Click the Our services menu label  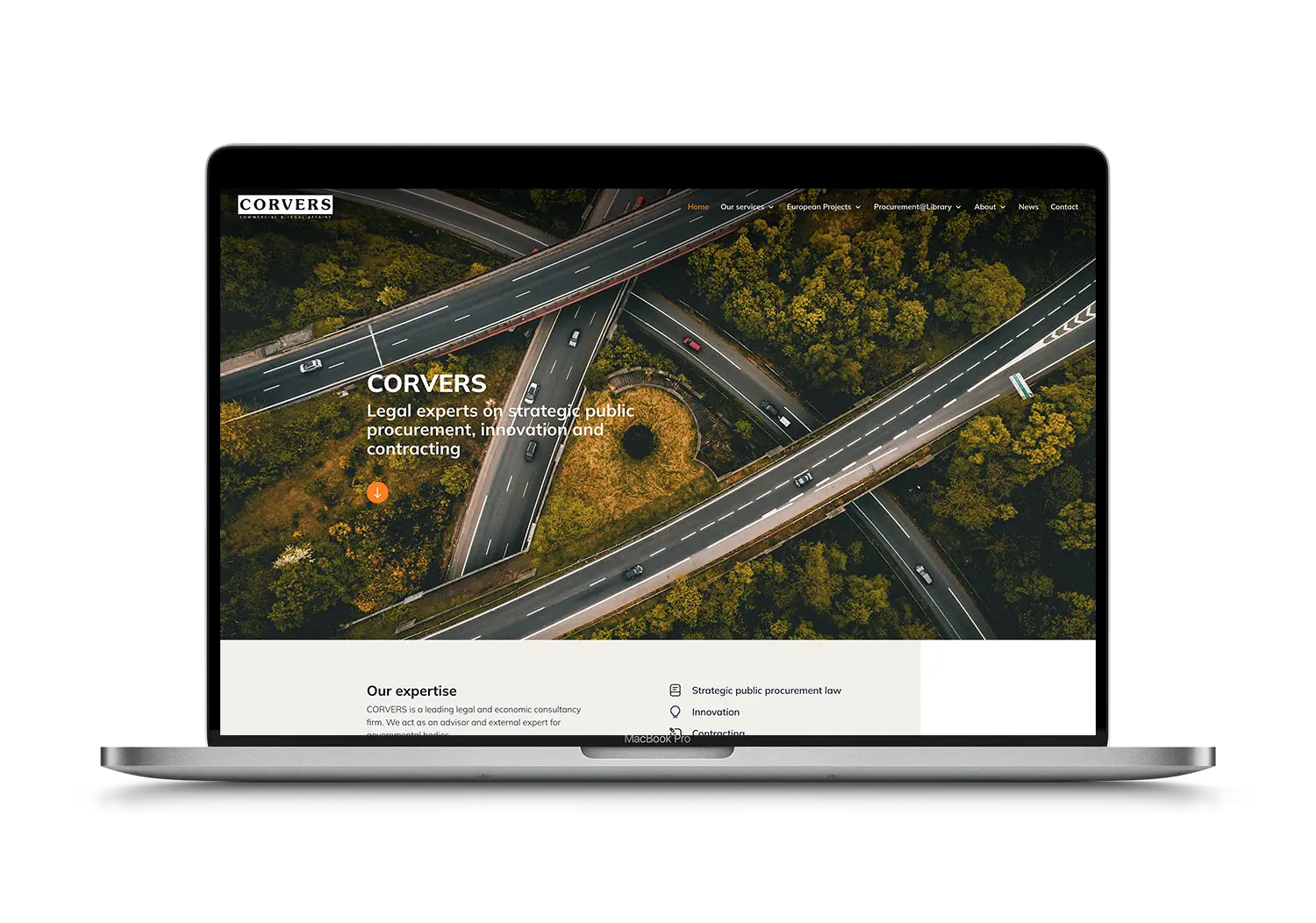pyautogui.click(x=742, y=207)
